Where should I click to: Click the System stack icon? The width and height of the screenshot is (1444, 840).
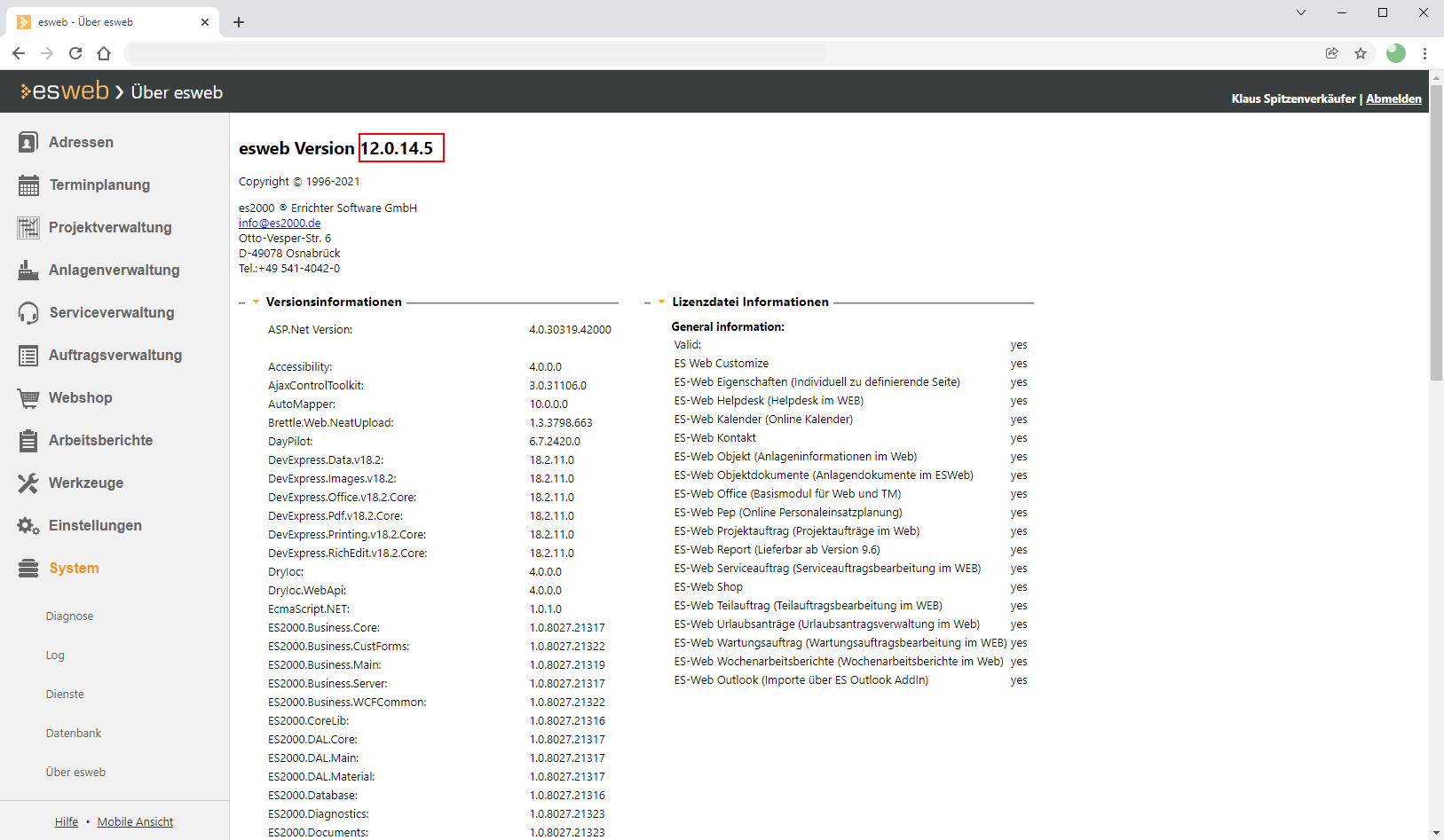pos(28,568)
